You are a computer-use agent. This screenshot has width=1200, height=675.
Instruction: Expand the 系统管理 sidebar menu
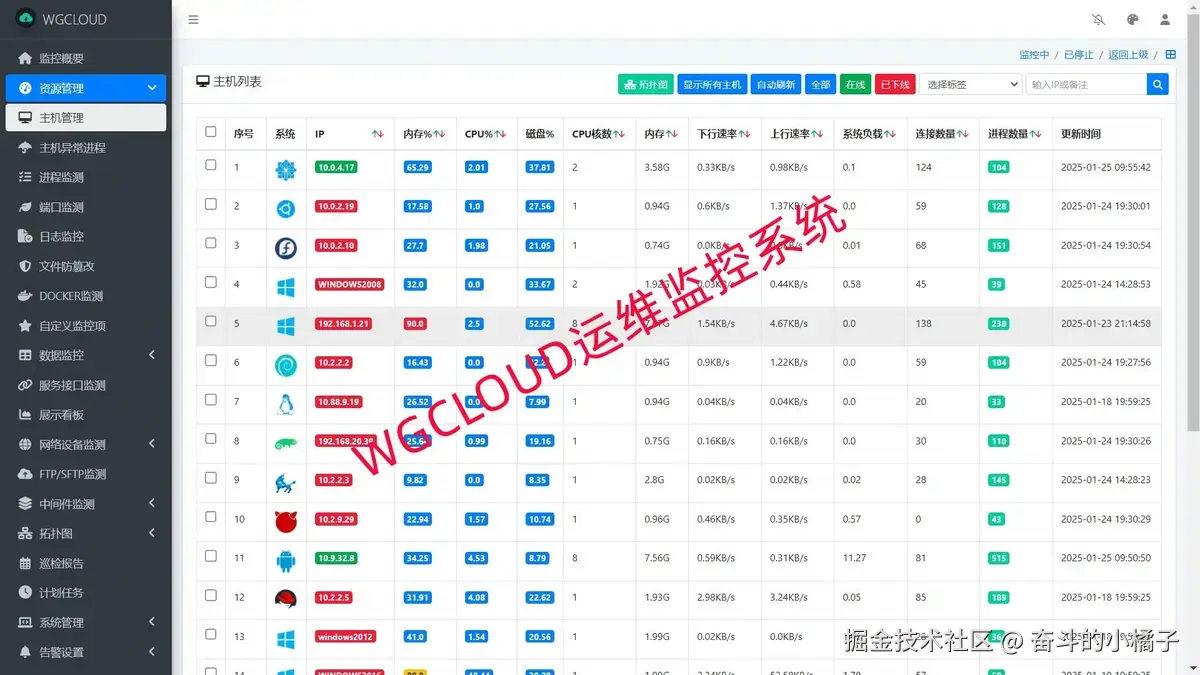click(x=86, y=622)
